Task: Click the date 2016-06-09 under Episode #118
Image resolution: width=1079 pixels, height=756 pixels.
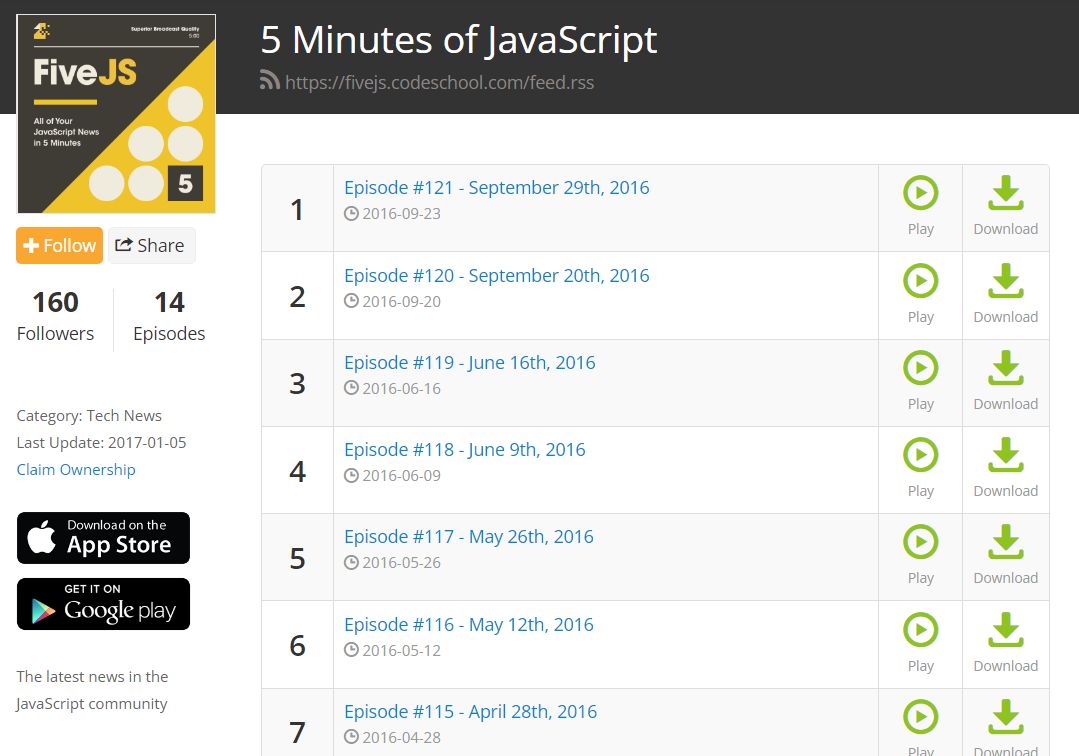Action: (x=401, y=476)
